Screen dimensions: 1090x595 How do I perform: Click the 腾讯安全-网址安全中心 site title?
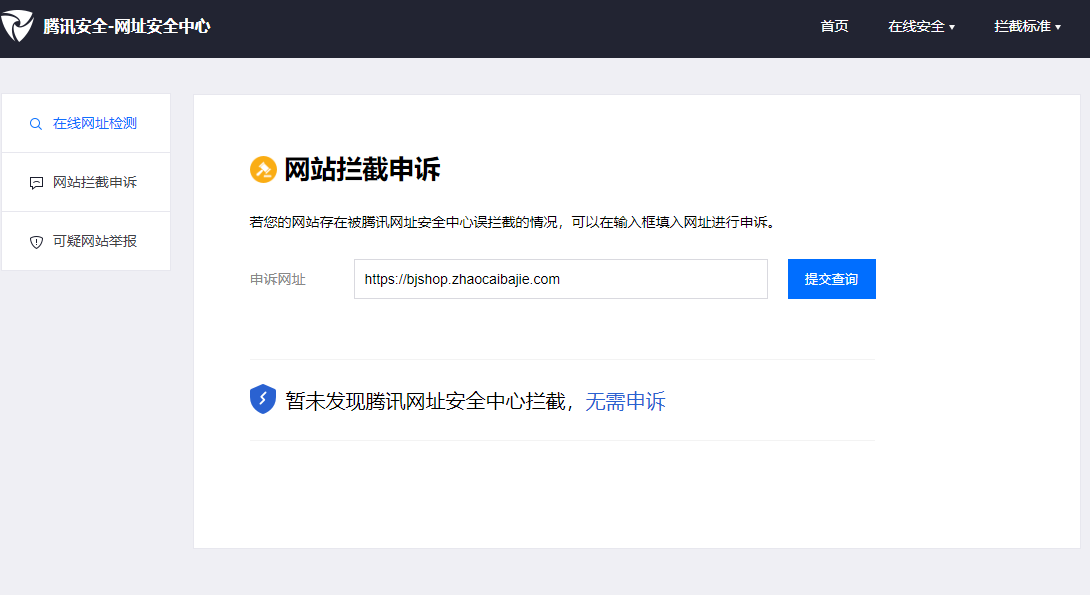(x=127, y=26)
